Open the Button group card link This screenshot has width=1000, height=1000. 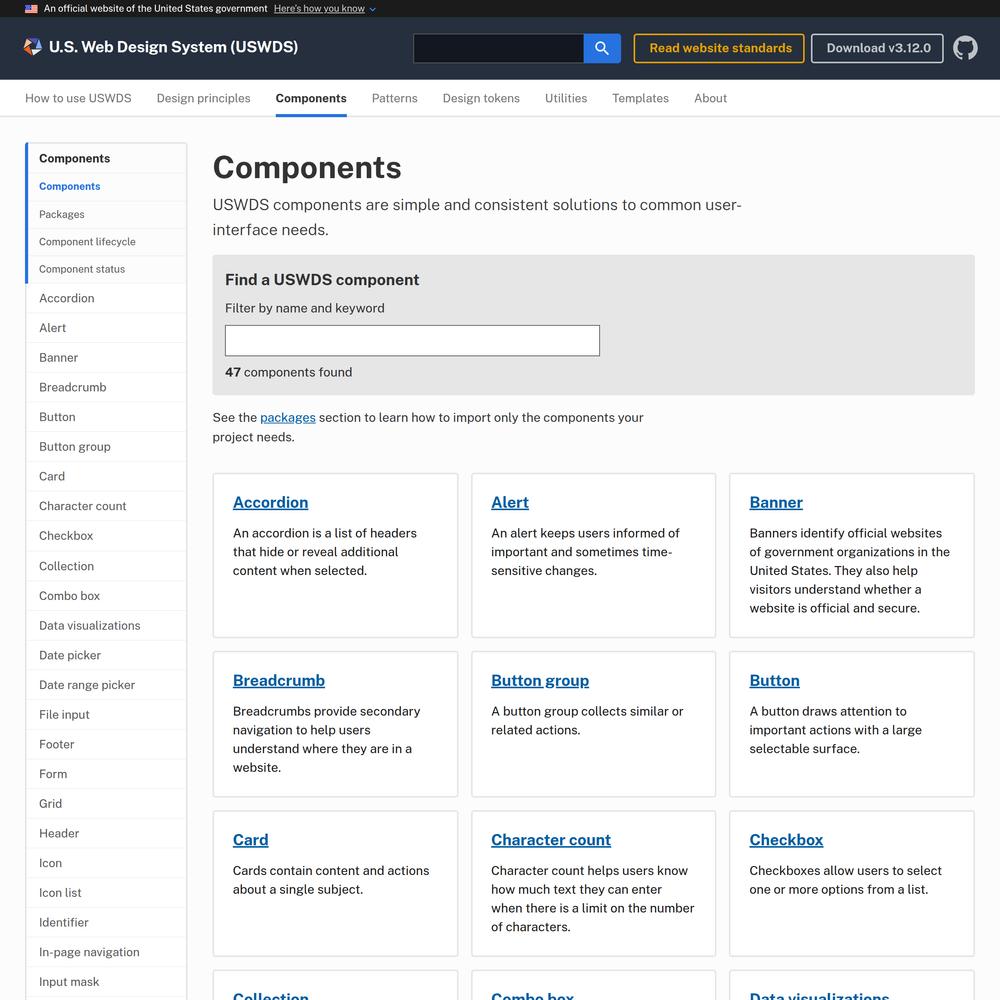[540, 680]
